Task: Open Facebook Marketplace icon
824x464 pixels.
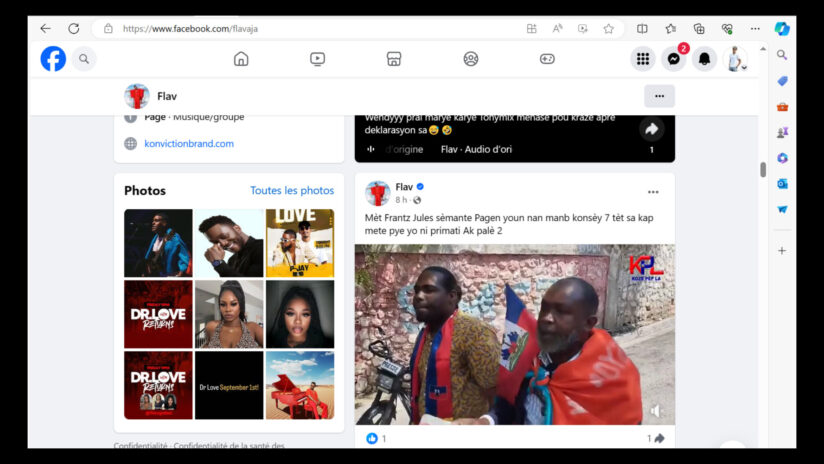Action: point(394,59)
